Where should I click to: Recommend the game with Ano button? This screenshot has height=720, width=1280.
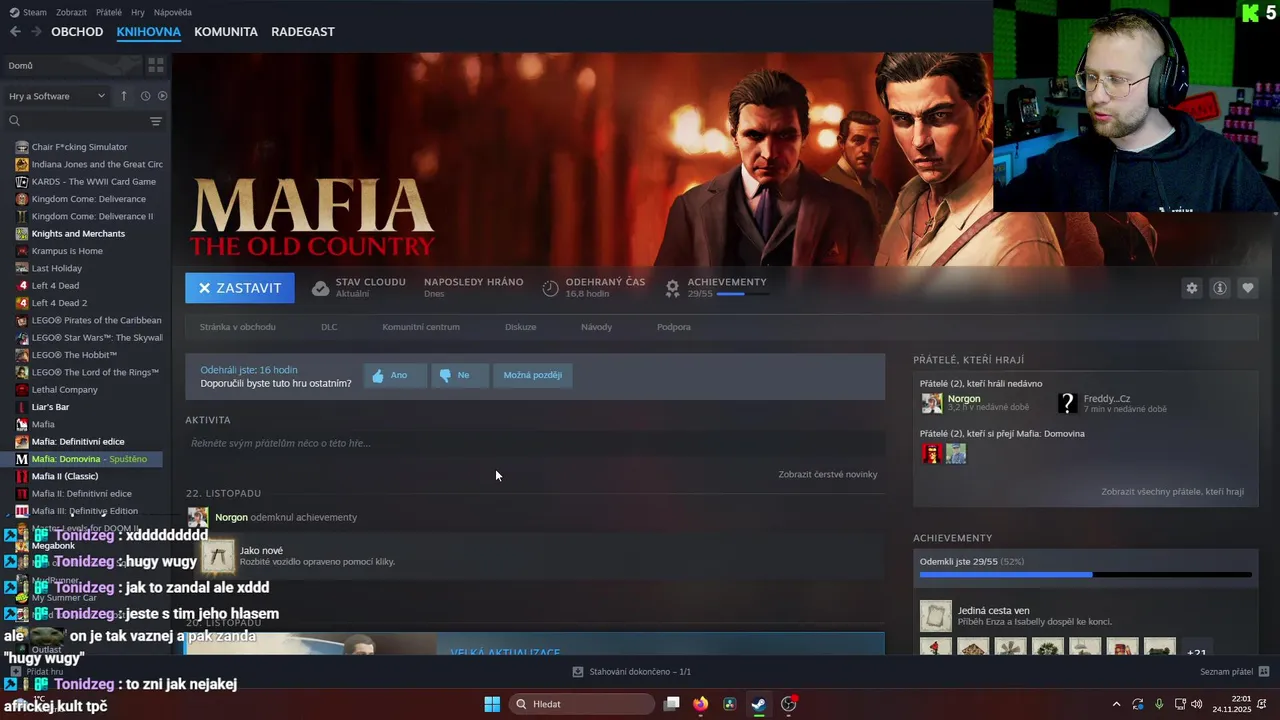click(395, 376)
